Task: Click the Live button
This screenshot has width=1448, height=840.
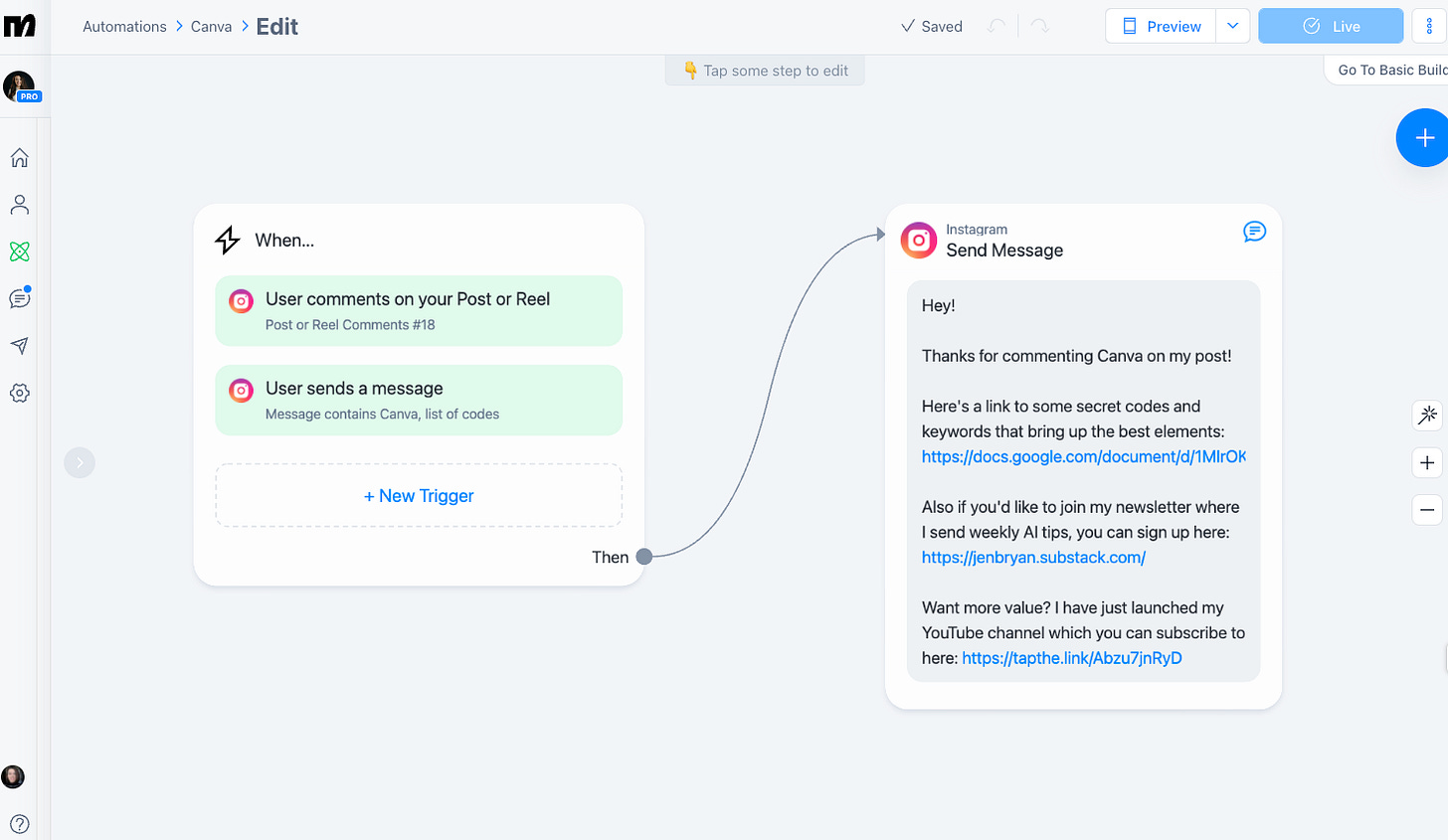Action: click(x=1331, y=26)
